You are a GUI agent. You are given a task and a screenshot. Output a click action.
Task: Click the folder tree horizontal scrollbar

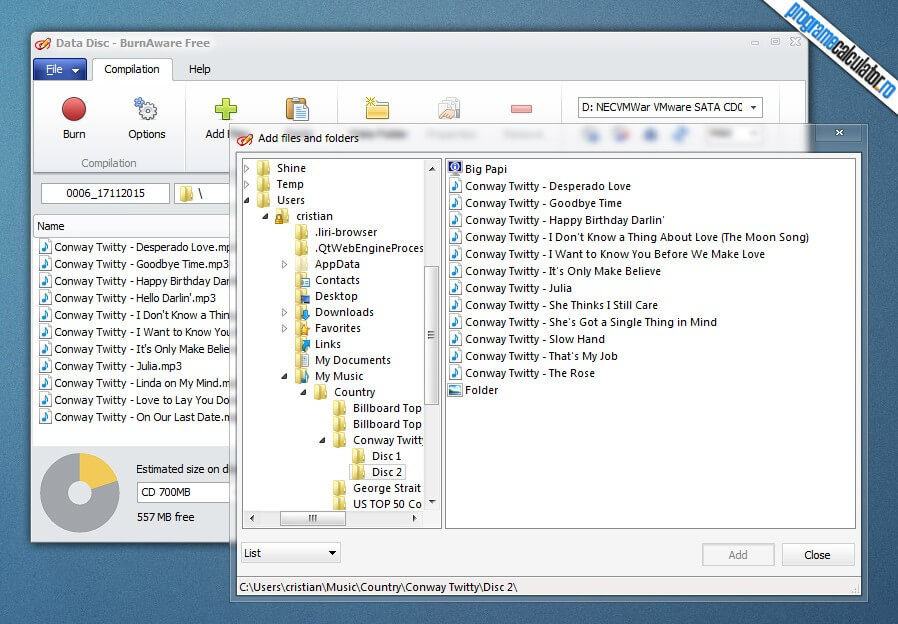point(312,518)
